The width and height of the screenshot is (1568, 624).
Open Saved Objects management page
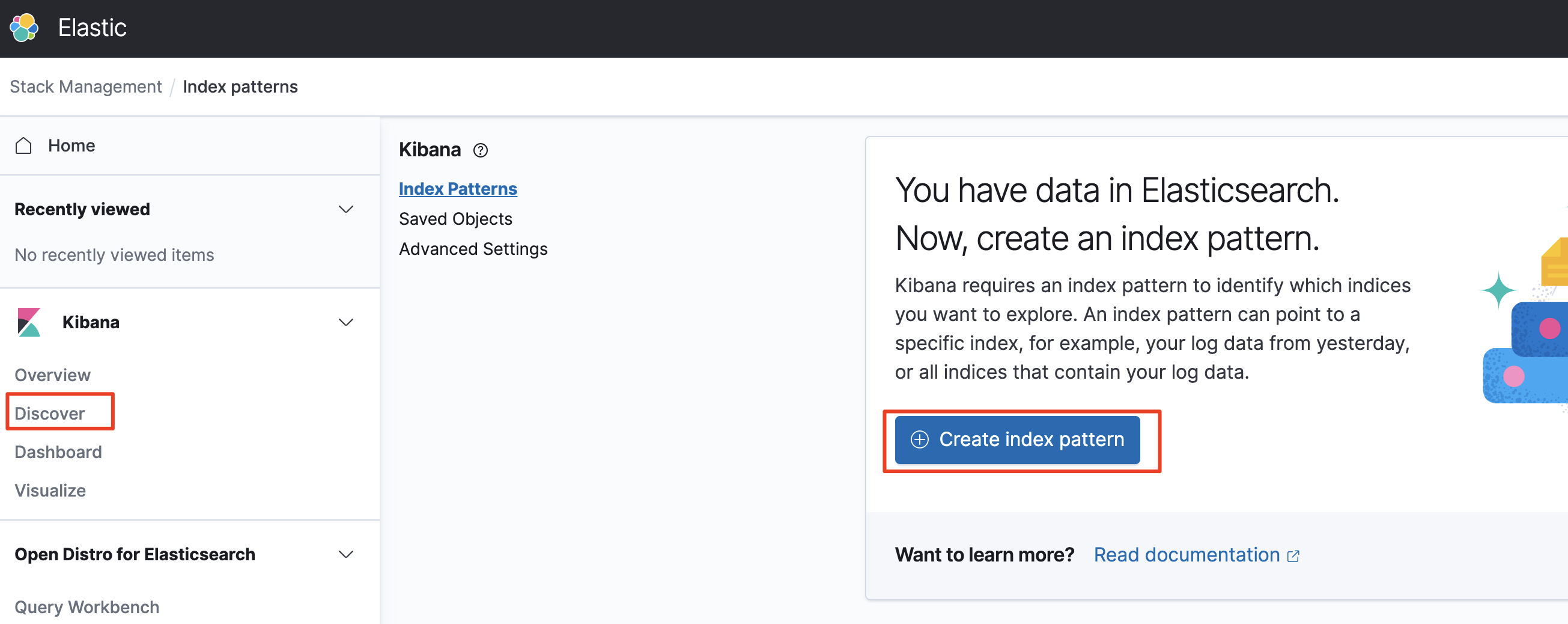click(x=455, y=219)
